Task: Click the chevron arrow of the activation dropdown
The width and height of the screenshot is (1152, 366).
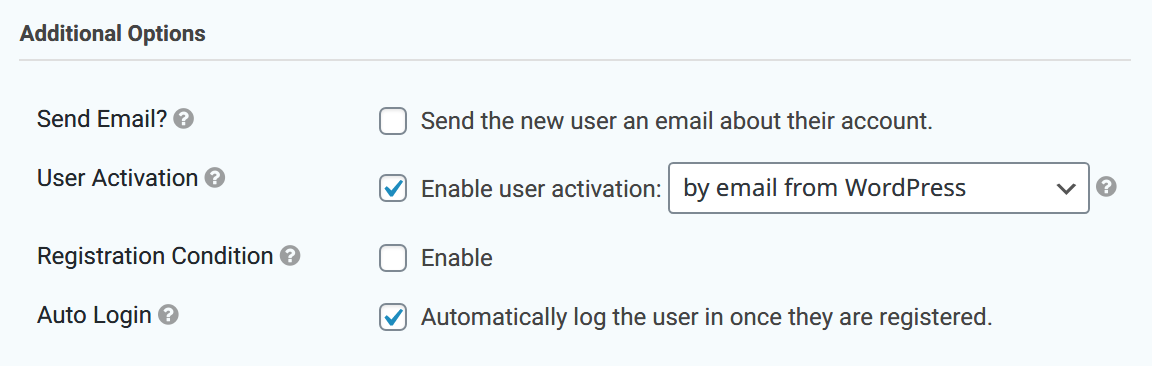Action: (1065, 189)
